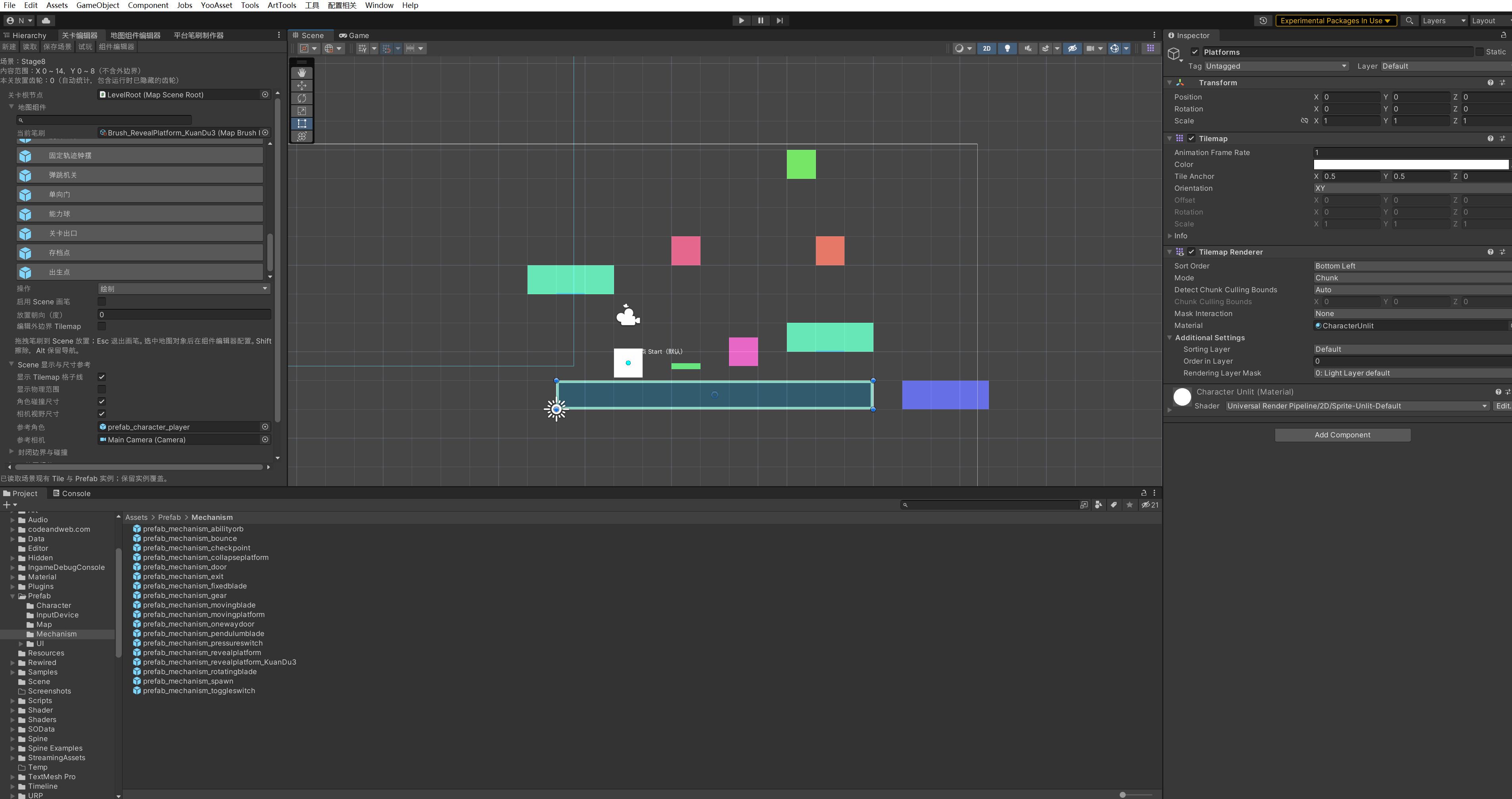Viewport: 1512px width, 799px height.
Task: Toggle scene audio mute icon
Action: [x=1028, y=49]
